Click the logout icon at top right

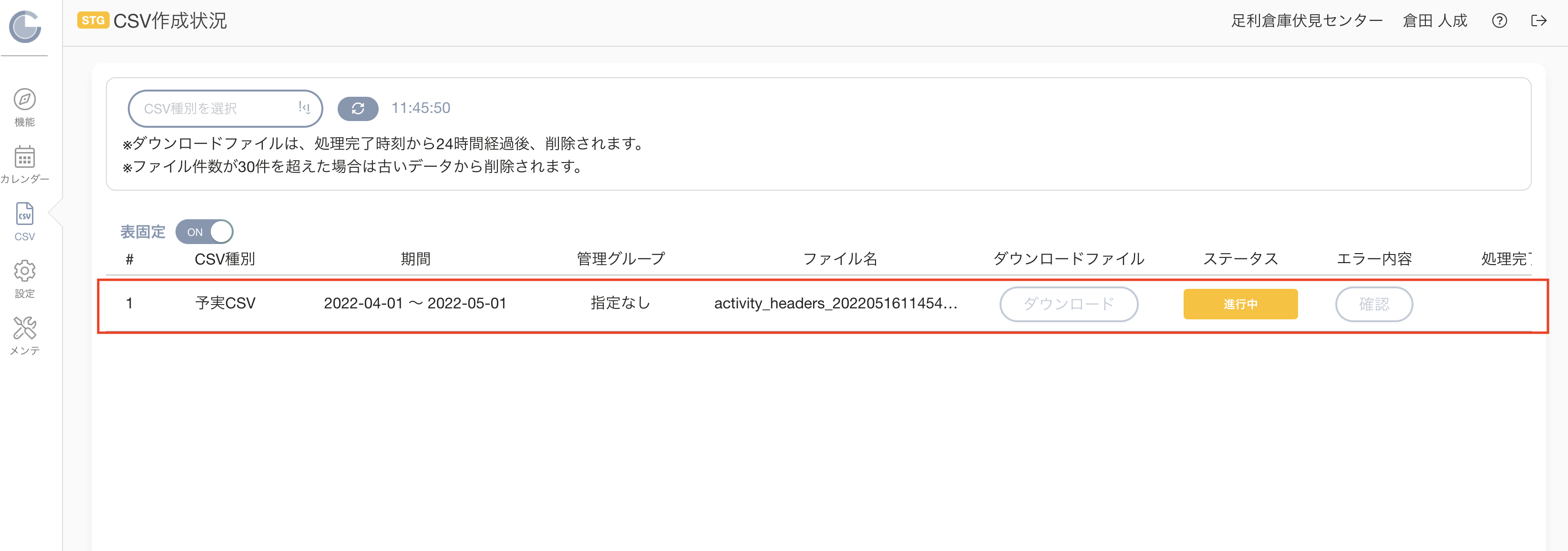1538,20
